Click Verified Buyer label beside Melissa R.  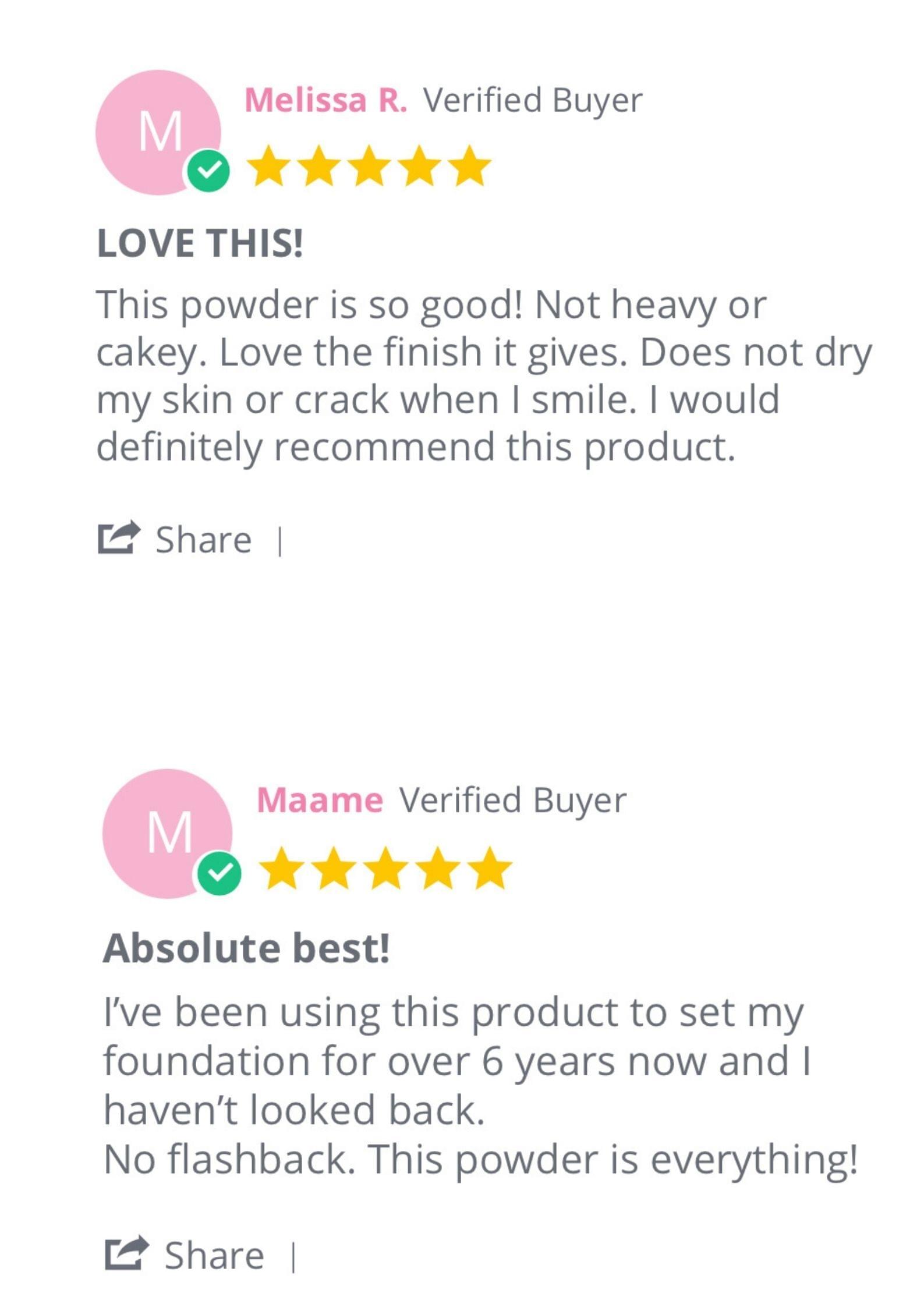tap(532, 100)
